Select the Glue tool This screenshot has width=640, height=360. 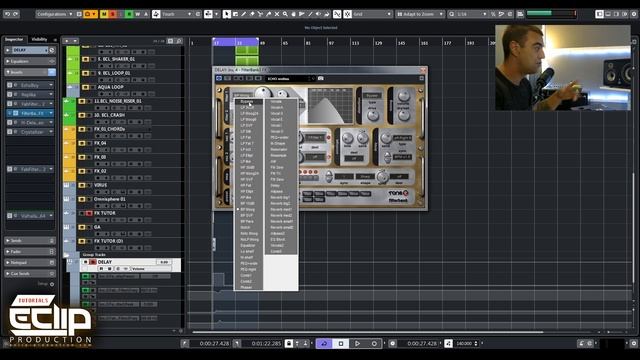[x=269, y=14]
